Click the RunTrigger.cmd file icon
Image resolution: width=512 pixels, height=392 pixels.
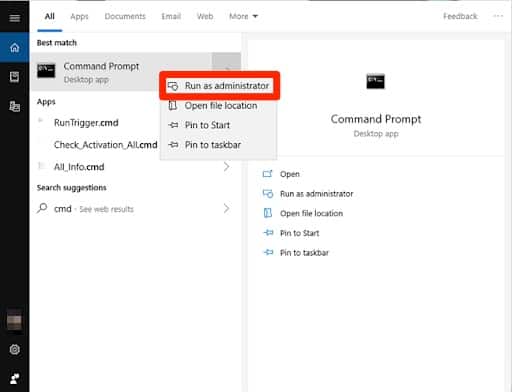tap(41, 121)
